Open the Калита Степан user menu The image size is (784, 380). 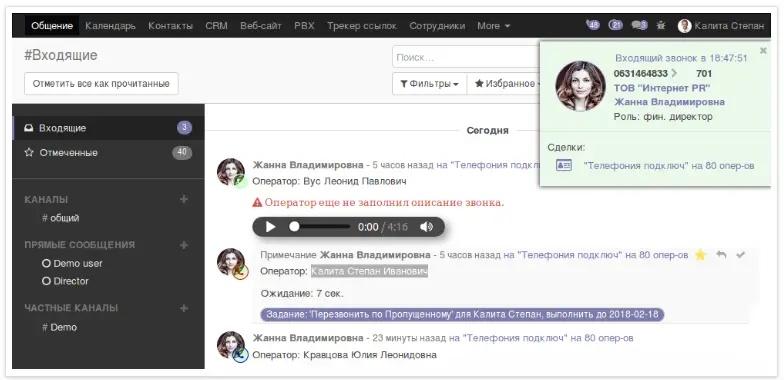[x=721, y=26]
